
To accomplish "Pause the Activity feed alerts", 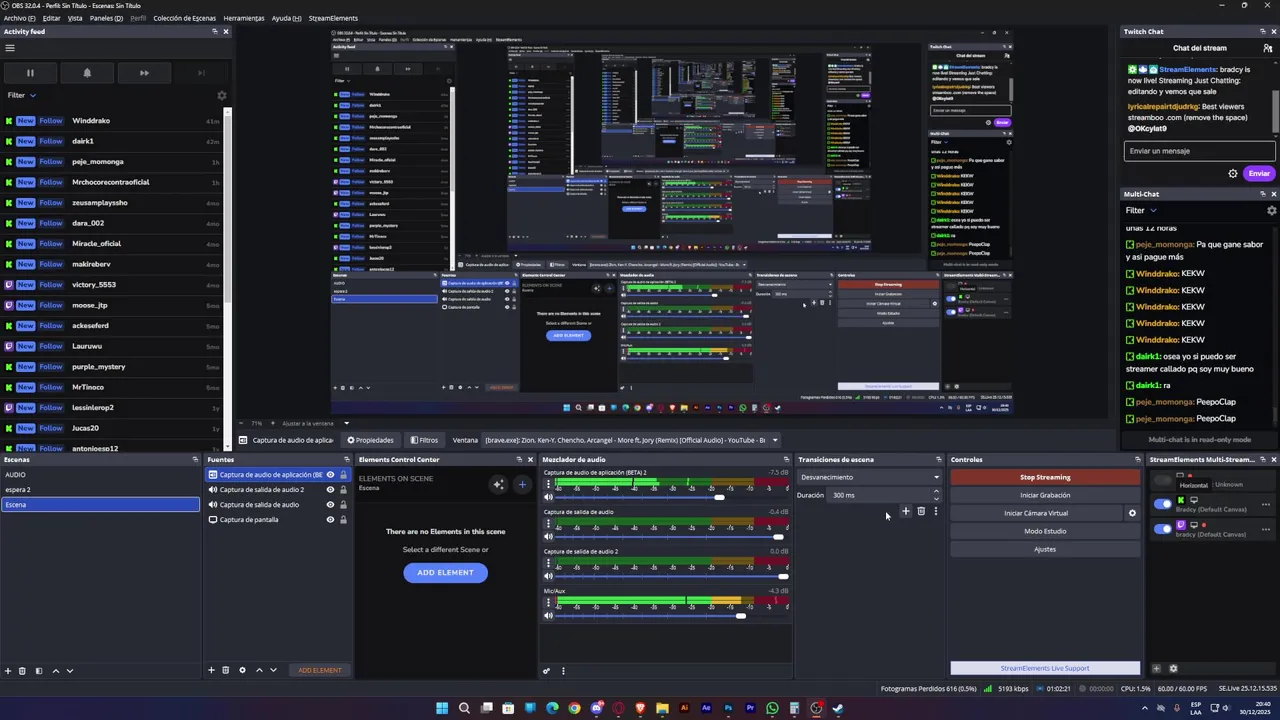I will [x=30, y=73].
